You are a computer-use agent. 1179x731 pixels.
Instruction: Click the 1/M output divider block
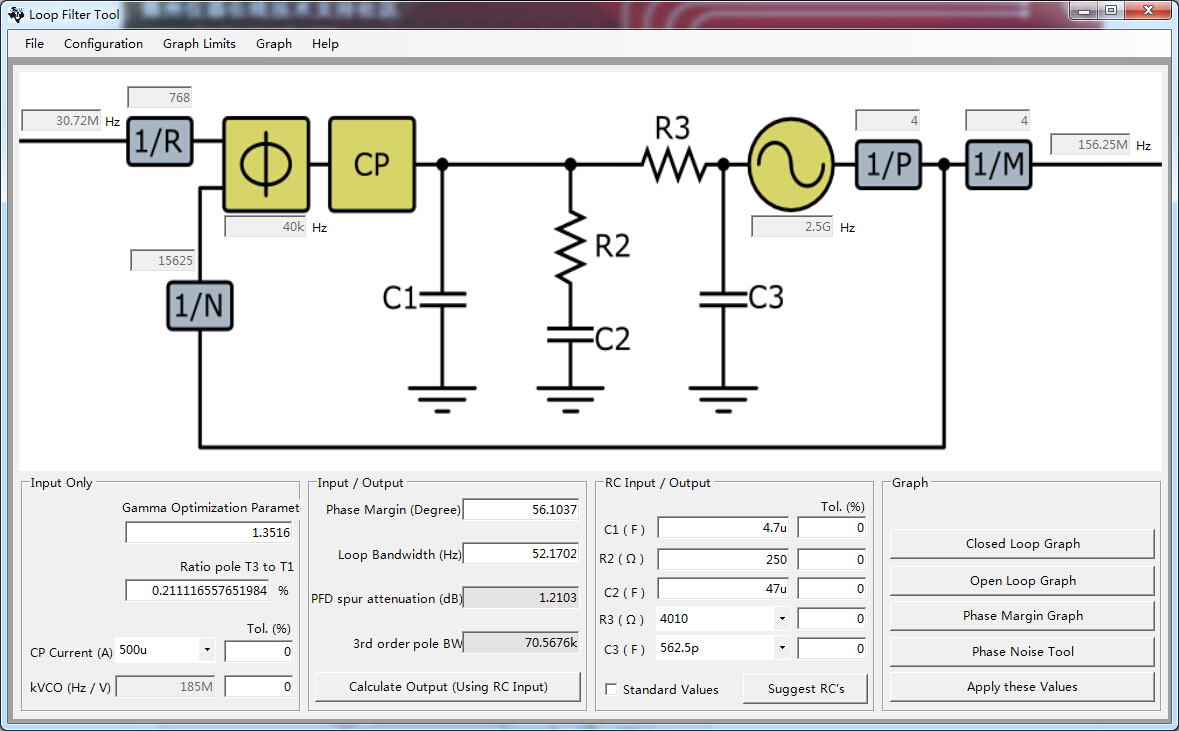click(x=999, y=164)
